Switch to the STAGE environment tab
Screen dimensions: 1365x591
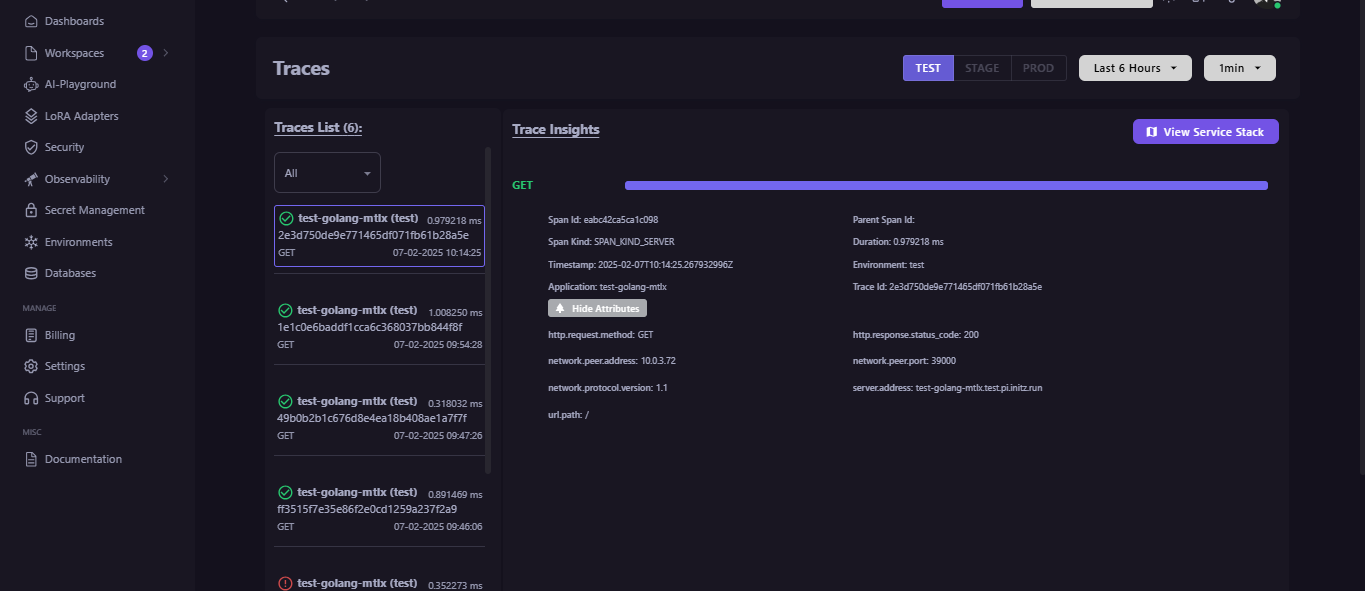[x=982, y=68]
